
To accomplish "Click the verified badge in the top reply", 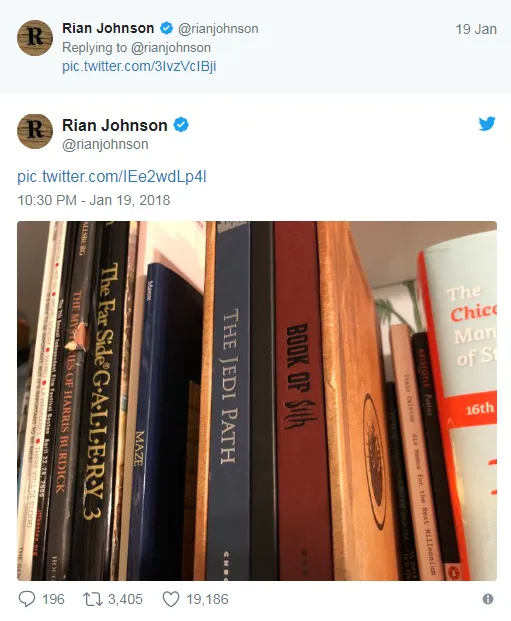I will pyautogui.click(x=166, y=28).
